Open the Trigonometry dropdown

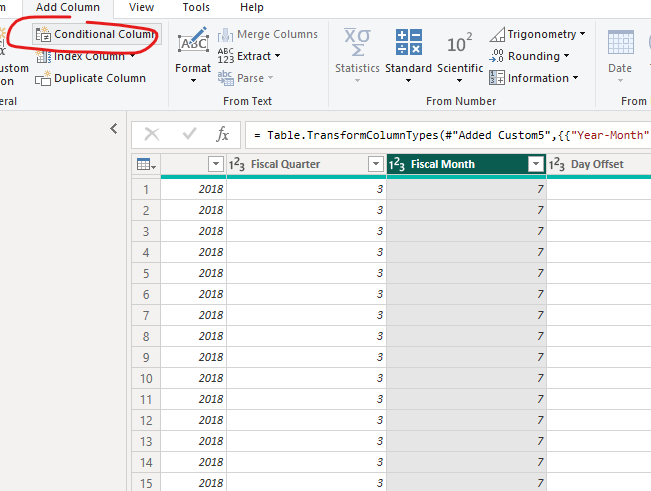click(x=537, y=34)
